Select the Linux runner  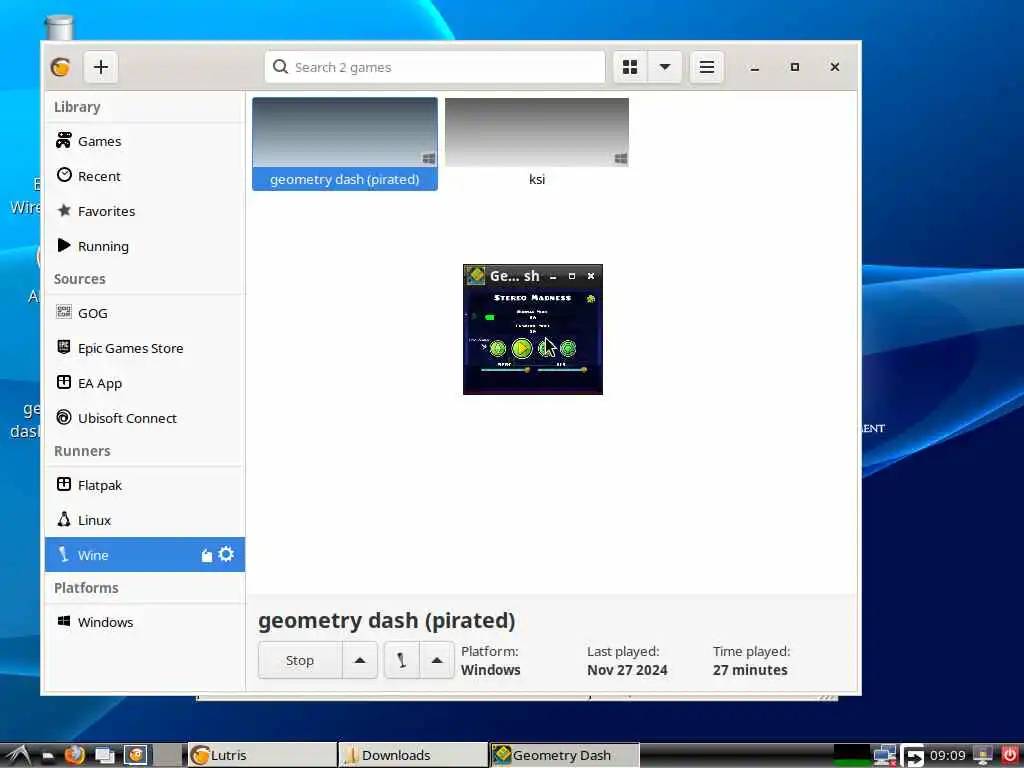coord(144,520)
